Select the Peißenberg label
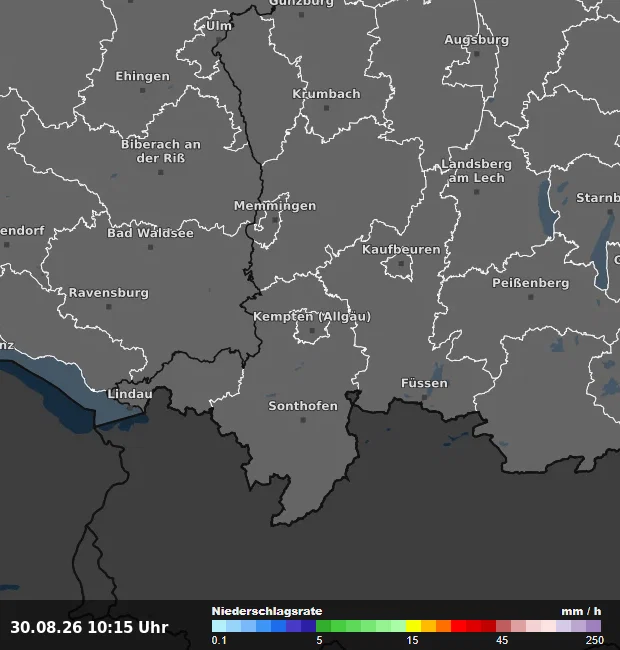 click(530, 283)
